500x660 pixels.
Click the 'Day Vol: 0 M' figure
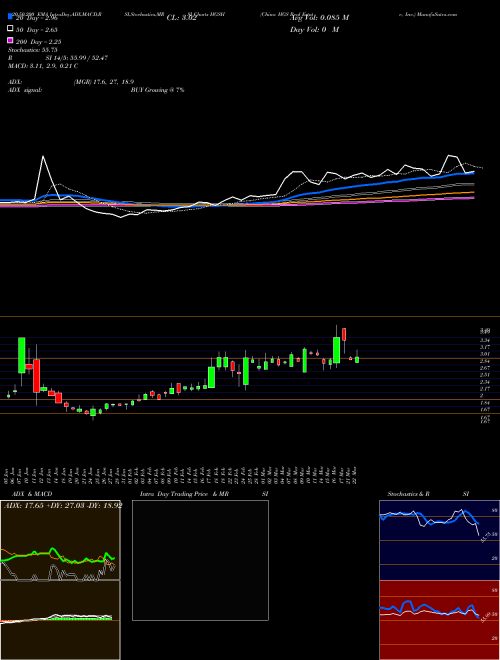coord(314,29)
